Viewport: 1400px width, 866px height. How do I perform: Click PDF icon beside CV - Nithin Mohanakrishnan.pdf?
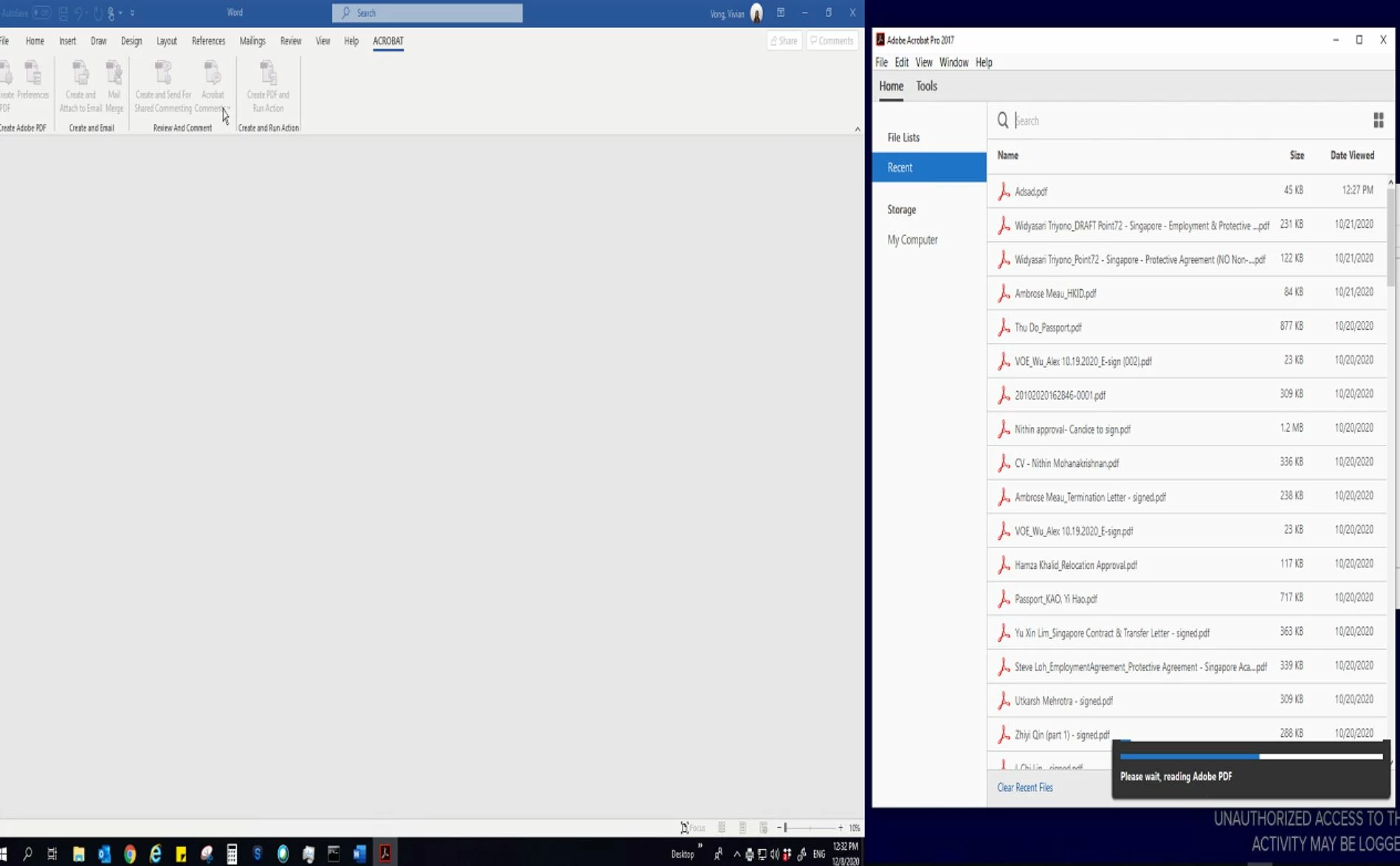[1003, 463]
